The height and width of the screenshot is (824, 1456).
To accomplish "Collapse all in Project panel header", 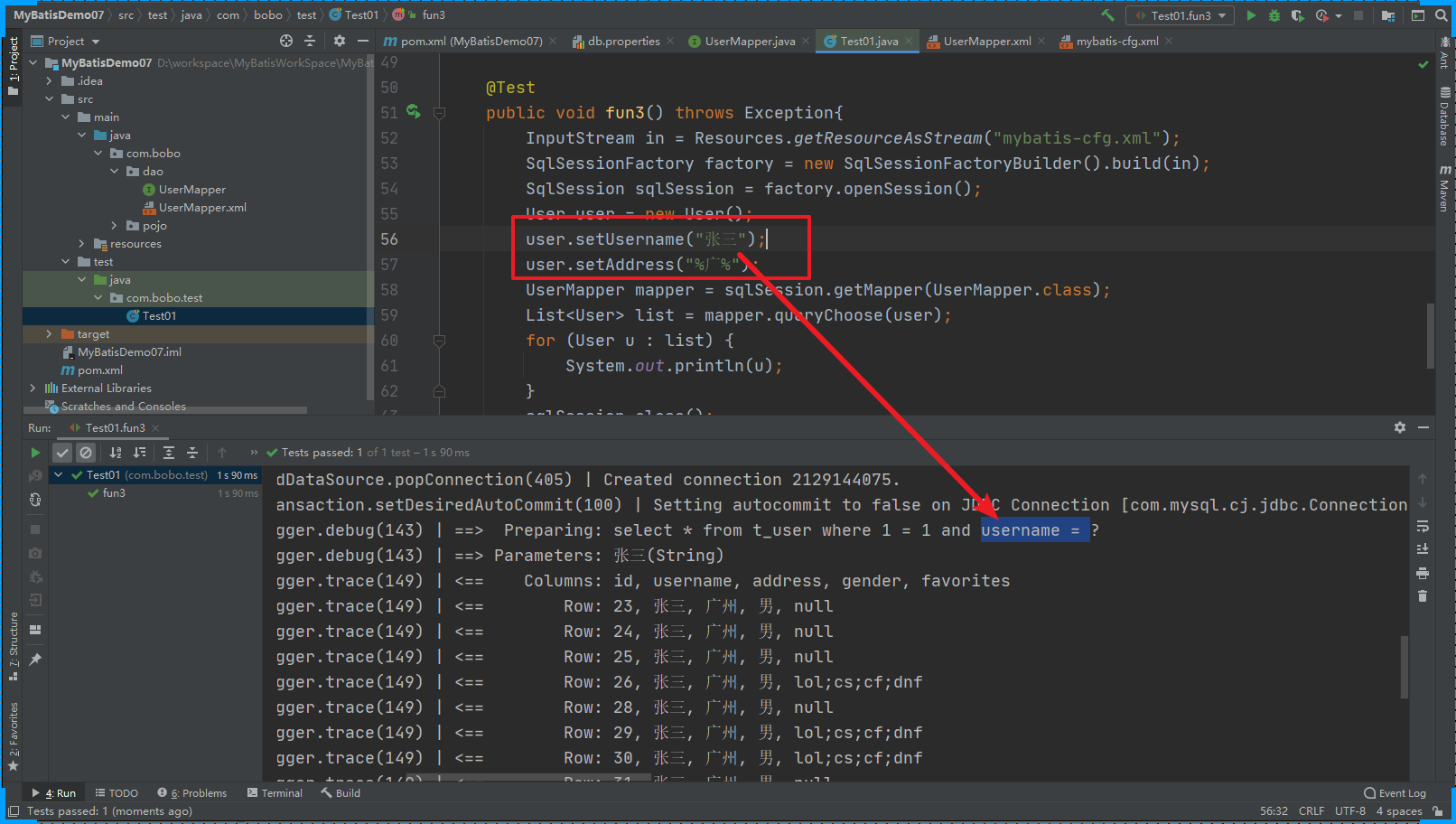I will pyautogui.click(x=310, y=41).
